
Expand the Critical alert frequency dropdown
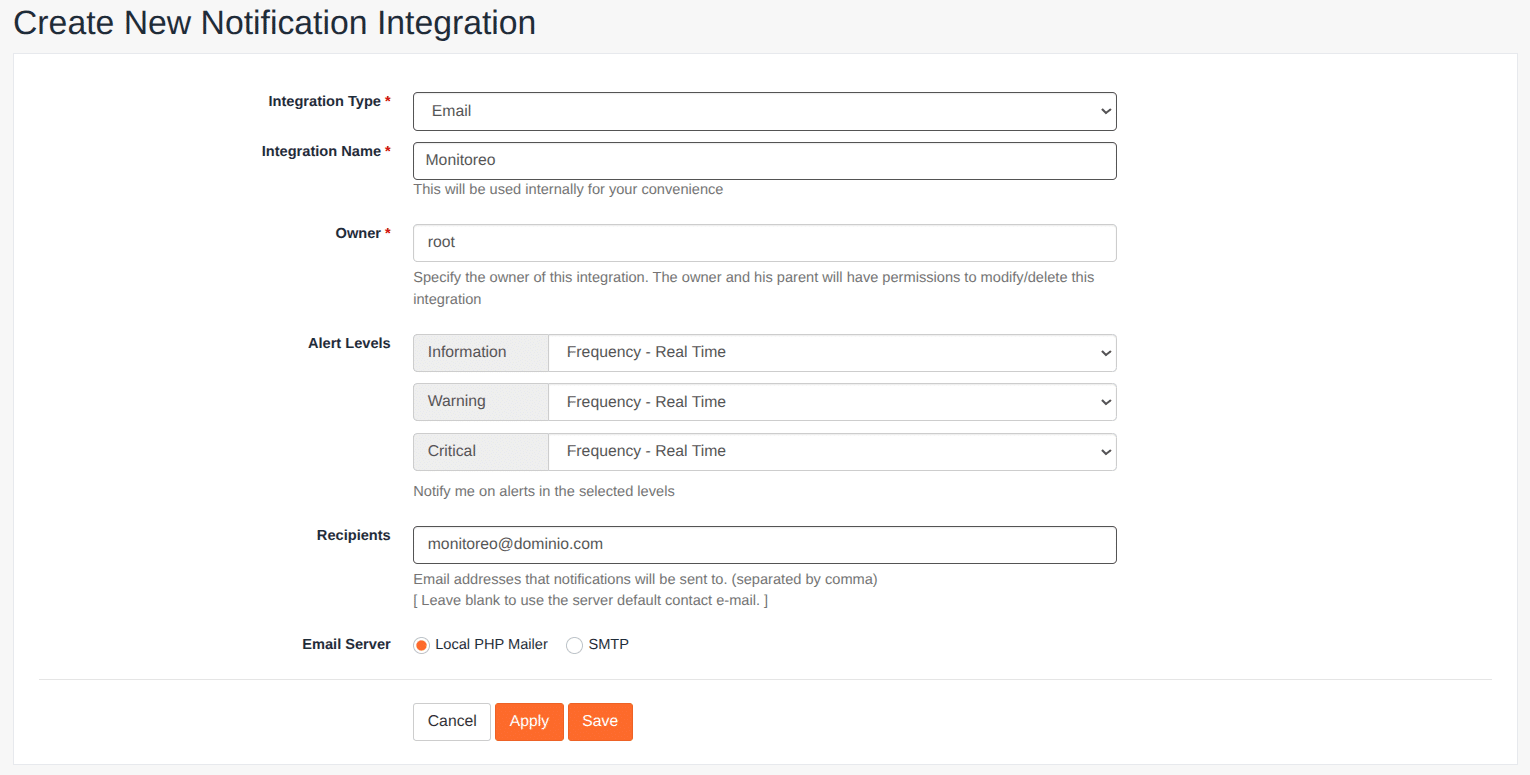pos(831,451)
